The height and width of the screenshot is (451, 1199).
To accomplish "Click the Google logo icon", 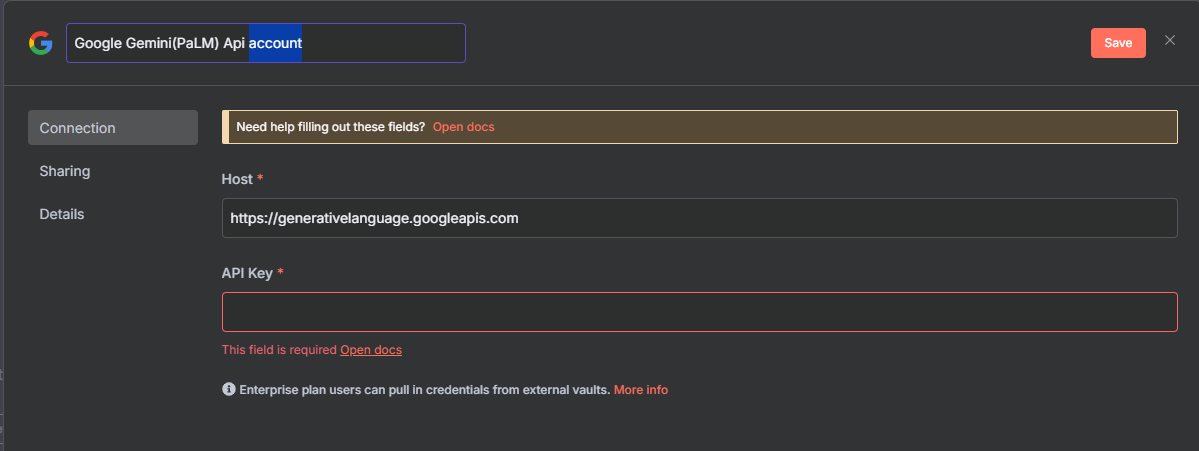I will pyautogui.click(x=41, y=43).
